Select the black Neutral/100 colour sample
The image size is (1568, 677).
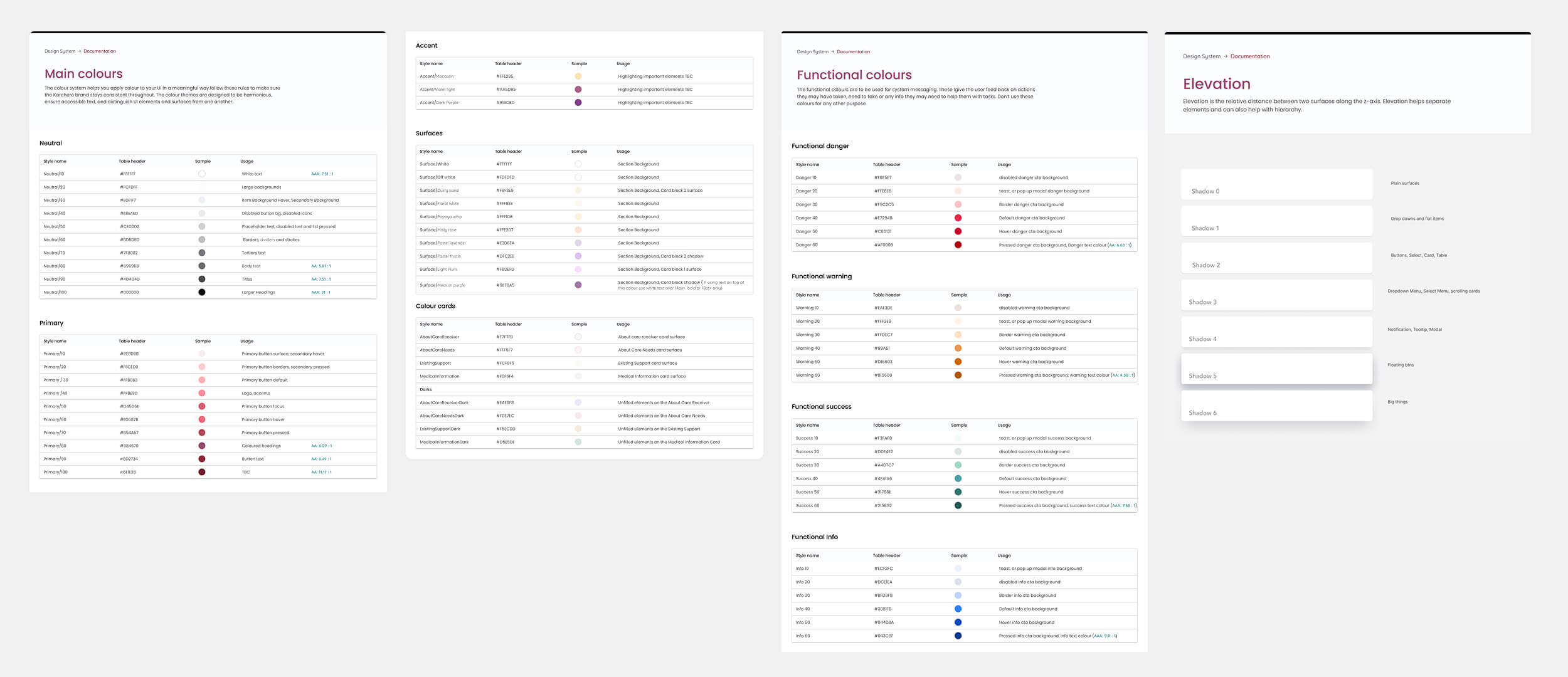[x=202, y=292]
